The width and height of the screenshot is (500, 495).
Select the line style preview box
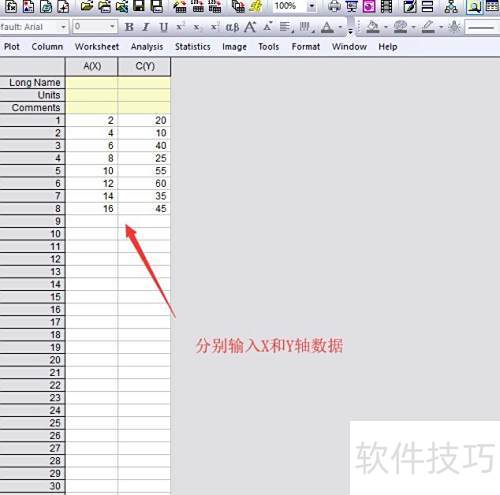tap(482, 27)
